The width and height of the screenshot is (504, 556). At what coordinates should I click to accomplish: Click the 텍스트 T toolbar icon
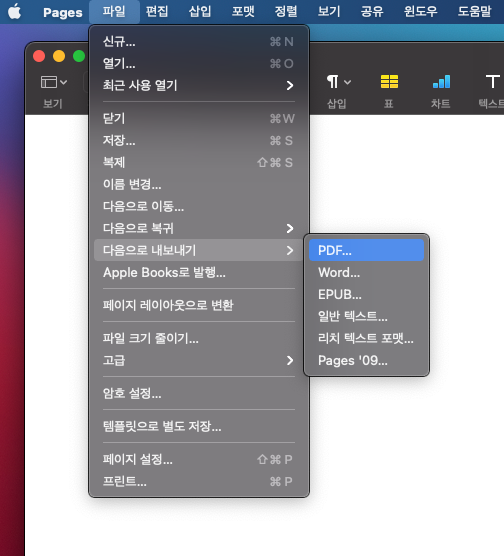point(493,82)
